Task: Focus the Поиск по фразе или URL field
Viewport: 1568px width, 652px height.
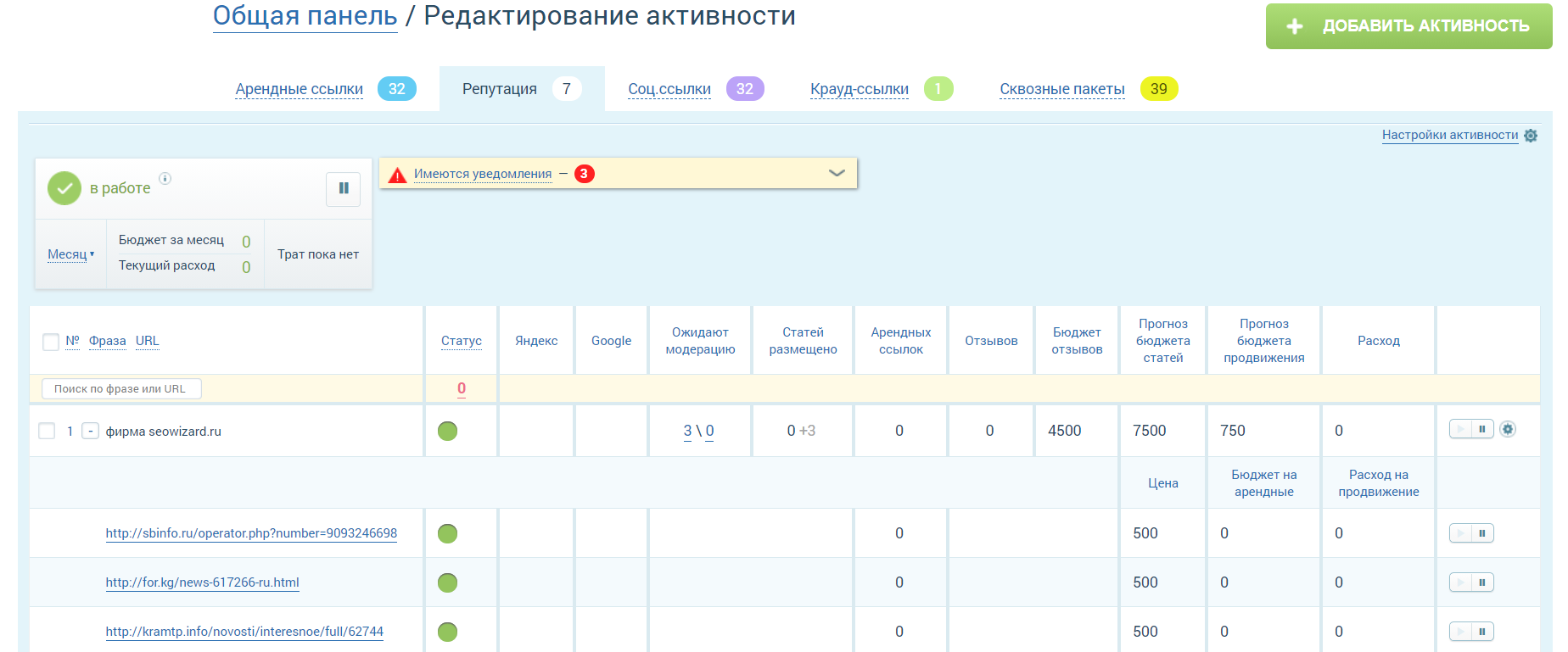Action: coord(121,388)
